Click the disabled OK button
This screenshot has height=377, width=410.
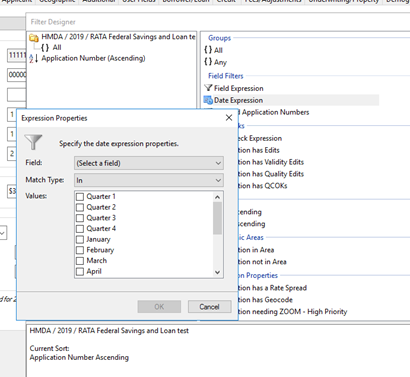[x=159, y=307]
